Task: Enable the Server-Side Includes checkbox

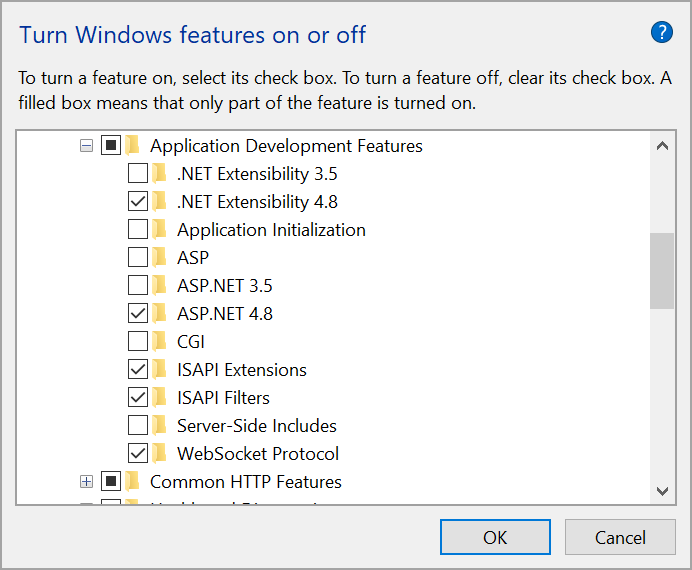Action: pyautogui.click(x=138, y=426)
